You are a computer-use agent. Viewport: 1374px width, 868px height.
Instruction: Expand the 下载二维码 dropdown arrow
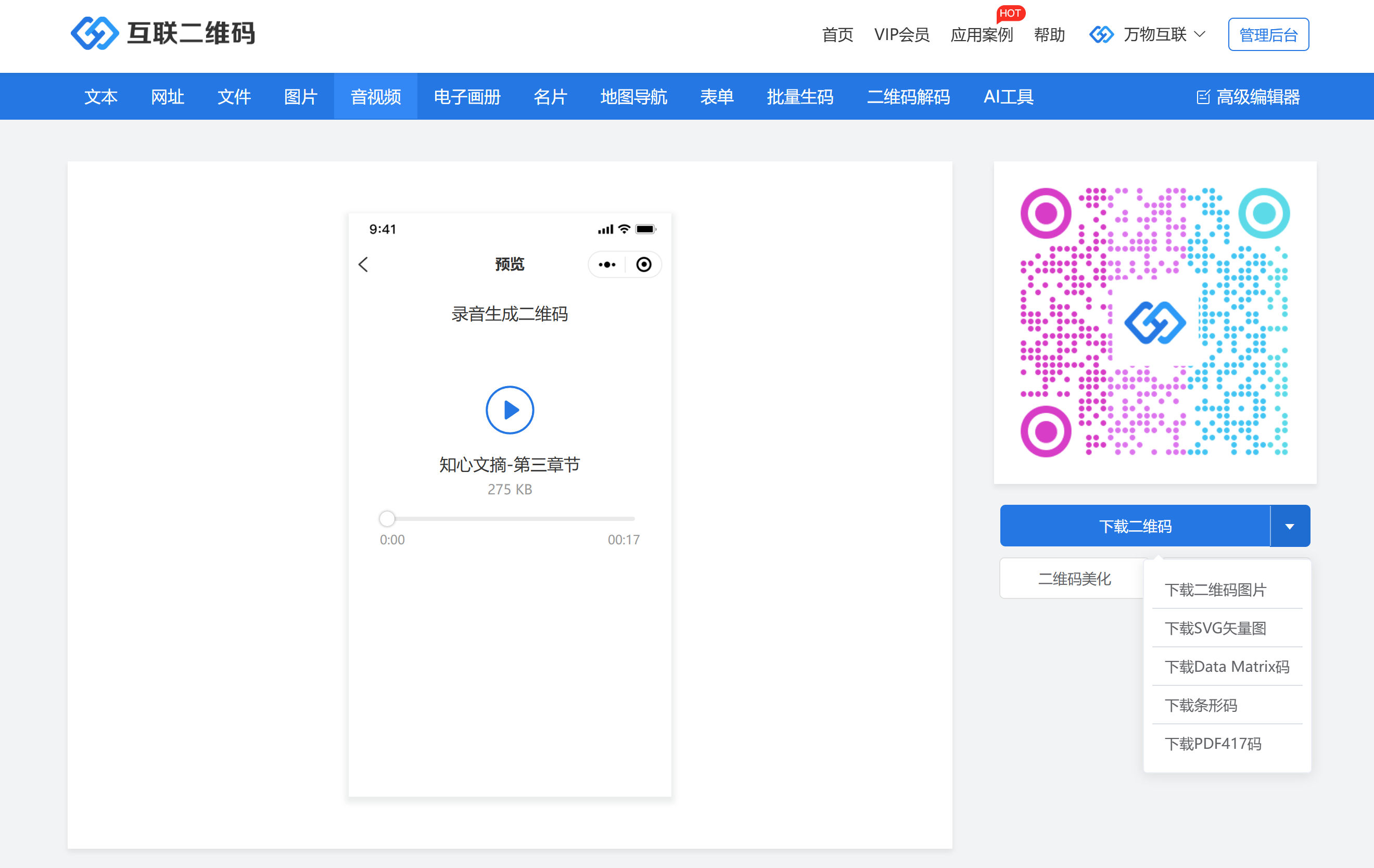[1290, 526]
